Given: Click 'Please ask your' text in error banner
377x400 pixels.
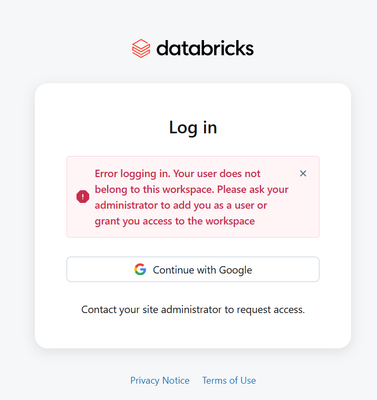Looking at the screenshot, I should coord(253,190).
